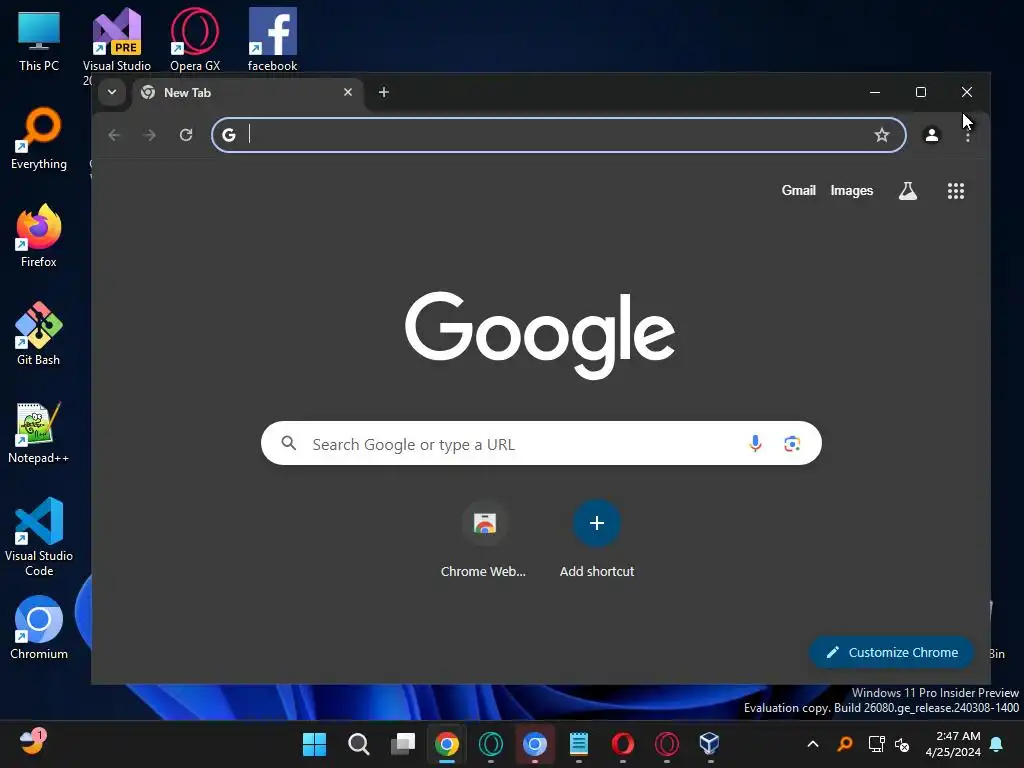Screen dimensions: 1024x768
Task: Select the Git Bash desktop shortcut
Action: tap(39, 334)
